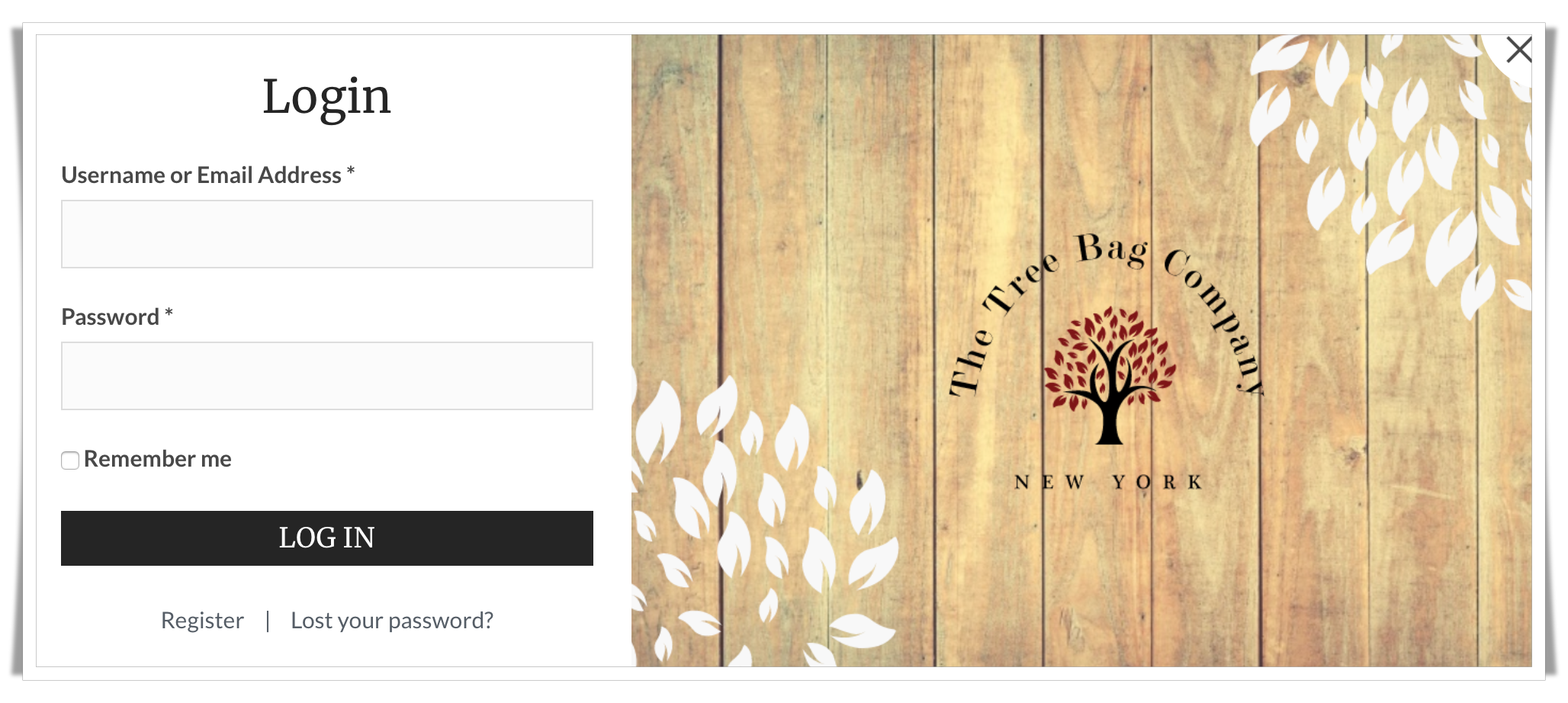Tick the Remember me checkbox
Screen dimensions: 1568x703
click(70, 461)
